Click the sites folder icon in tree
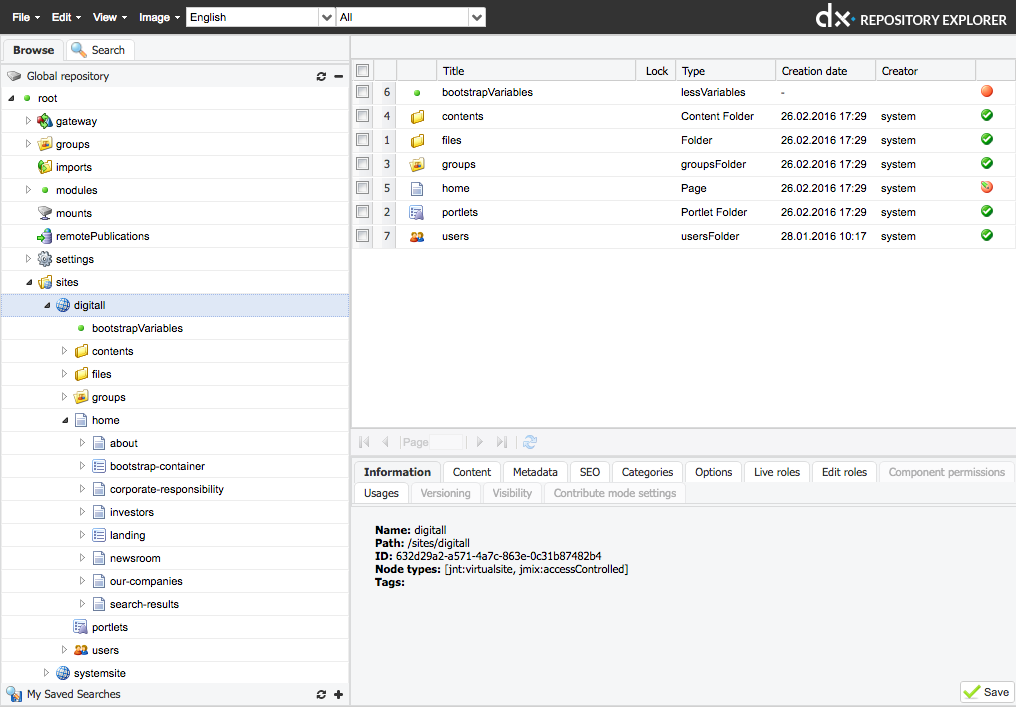Image resolution: width=1016 pixels, height=710 pixels. (x=45, y=282)
